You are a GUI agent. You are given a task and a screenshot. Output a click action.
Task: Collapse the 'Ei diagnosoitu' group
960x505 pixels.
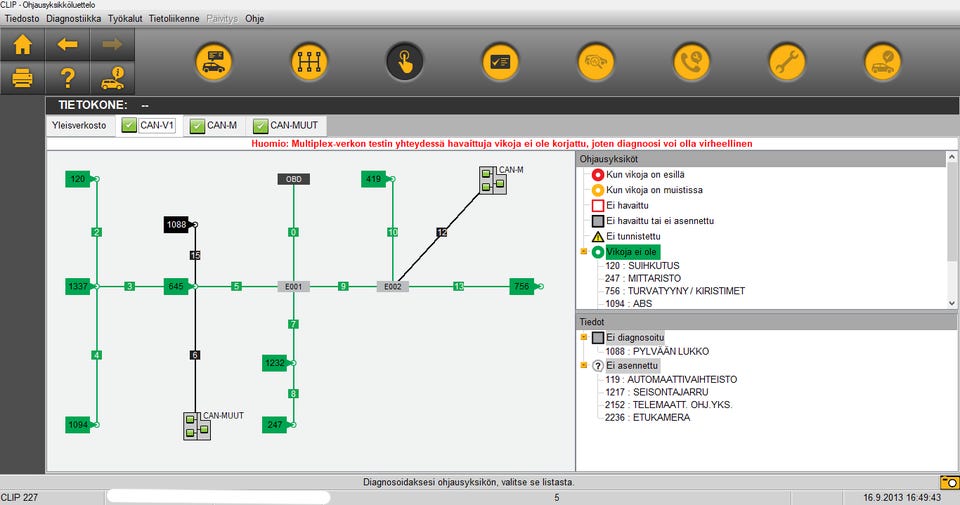583,337
